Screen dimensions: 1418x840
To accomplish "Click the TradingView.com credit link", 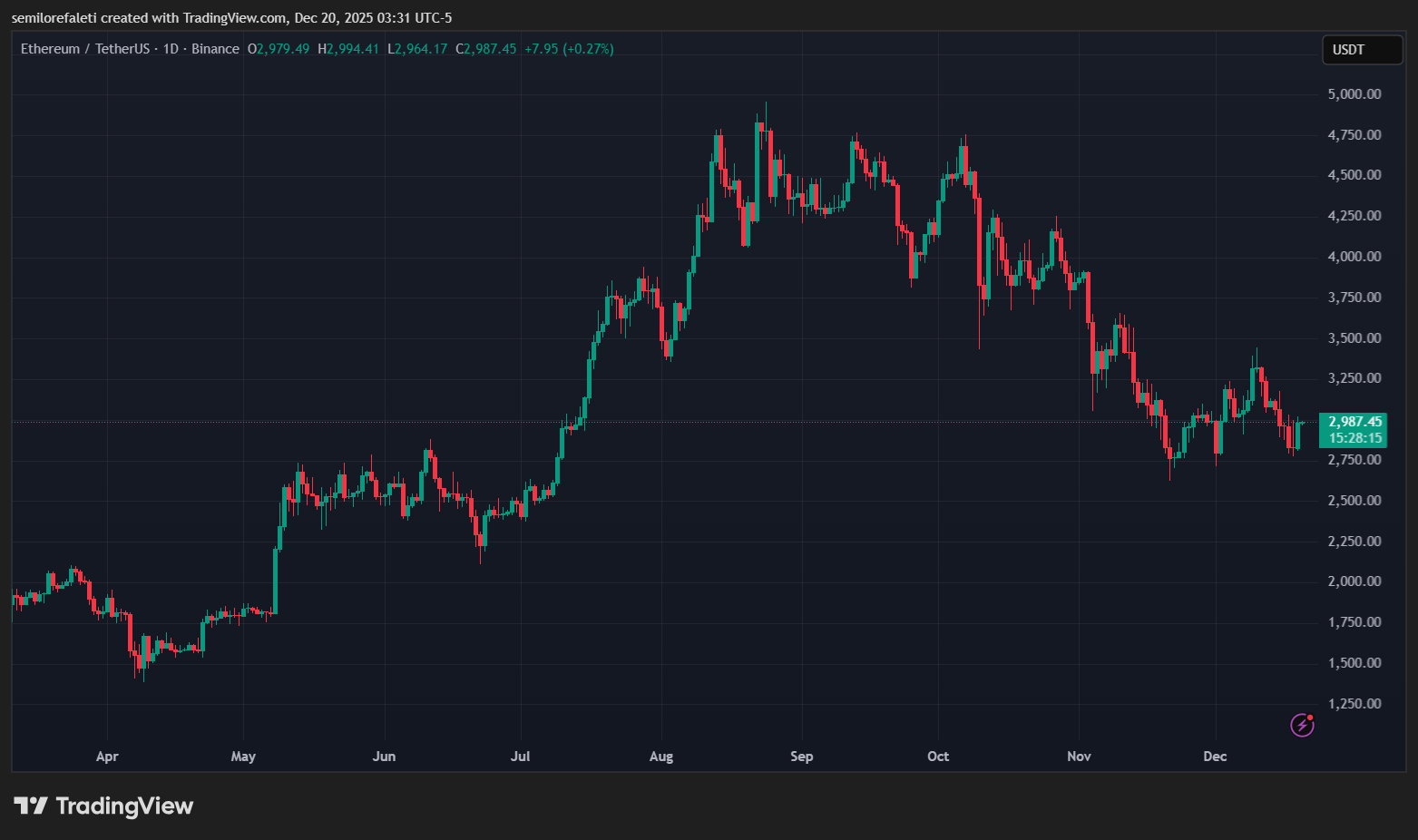I will [x=234, y=17].
